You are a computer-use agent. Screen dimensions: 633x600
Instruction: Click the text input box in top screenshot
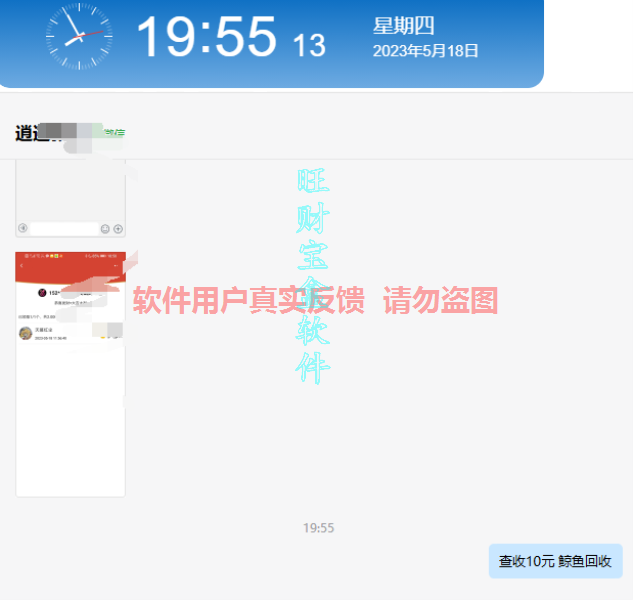click(x=64, y=229)
